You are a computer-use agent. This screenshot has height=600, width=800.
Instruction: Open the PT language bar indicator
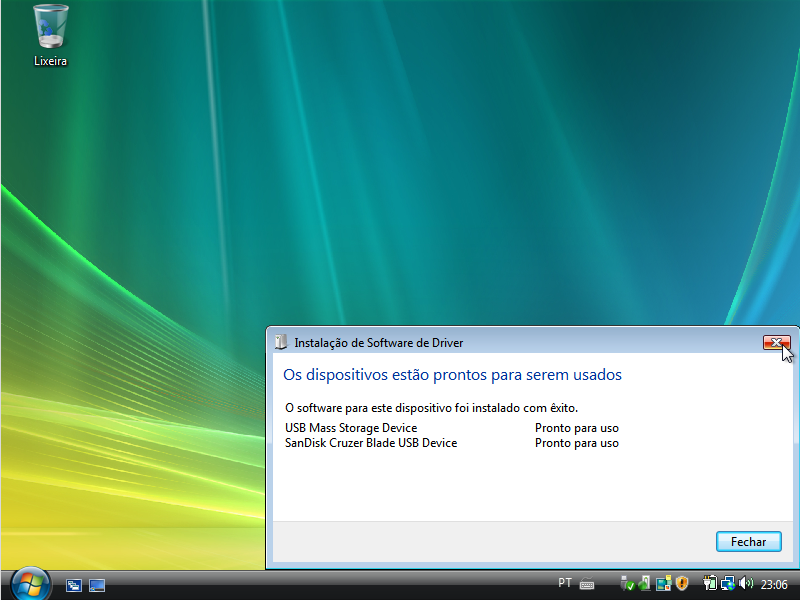pos(565,583)
